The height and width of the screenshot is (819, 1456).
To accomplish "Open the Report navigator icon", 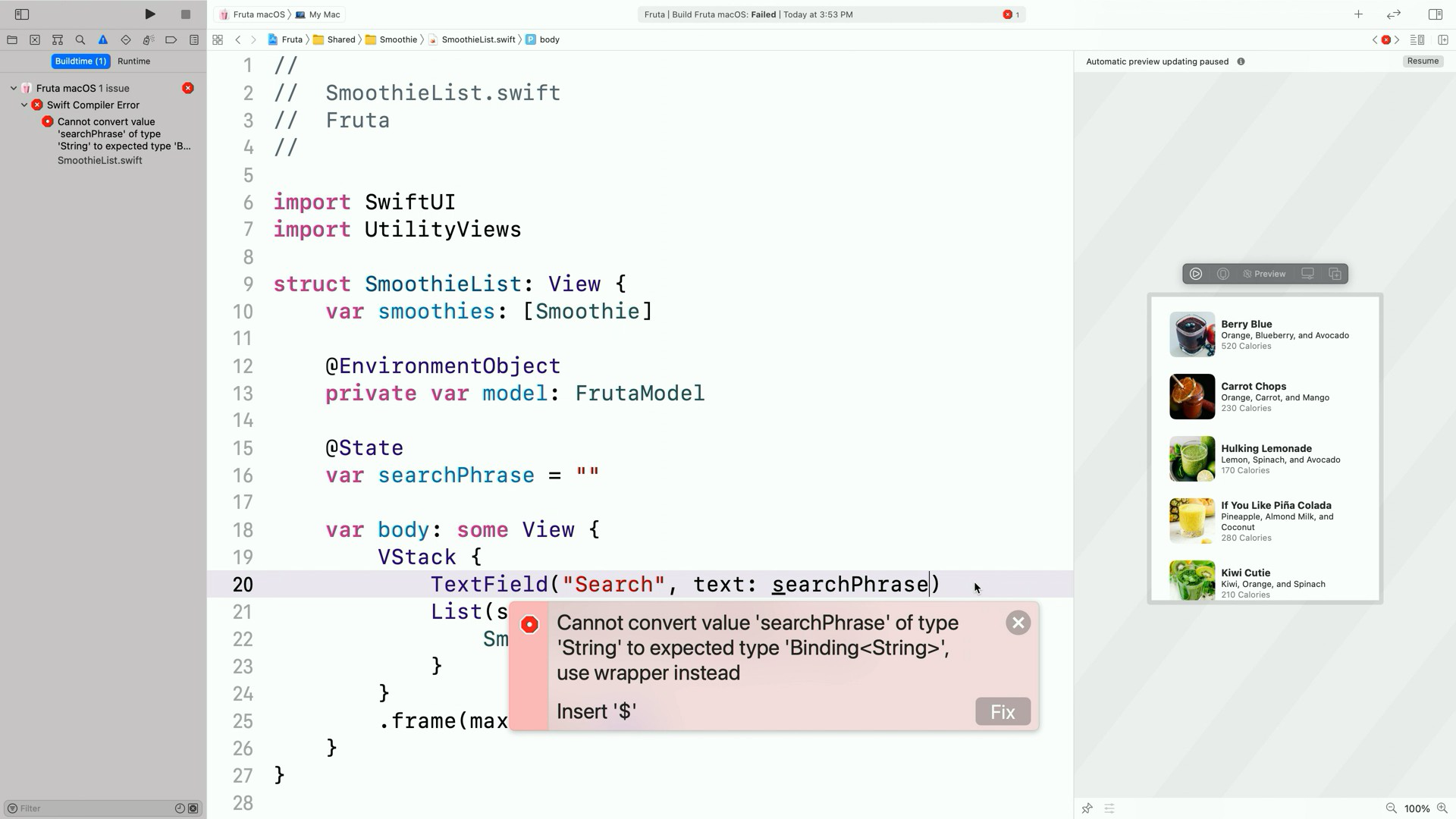I will 194,39.
